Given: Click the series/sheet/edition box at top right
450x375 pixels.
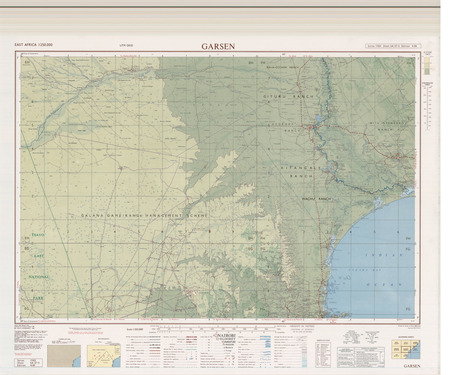Looking at the screenshot, I should [393, 46].
